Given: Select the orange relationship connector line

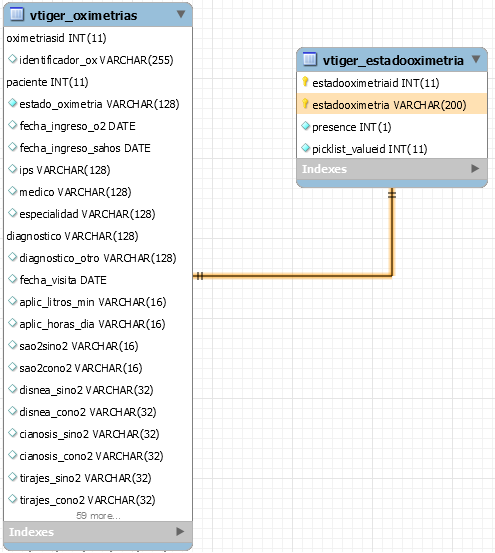Looking at the screenshot, I should click(x=293, y=276).
